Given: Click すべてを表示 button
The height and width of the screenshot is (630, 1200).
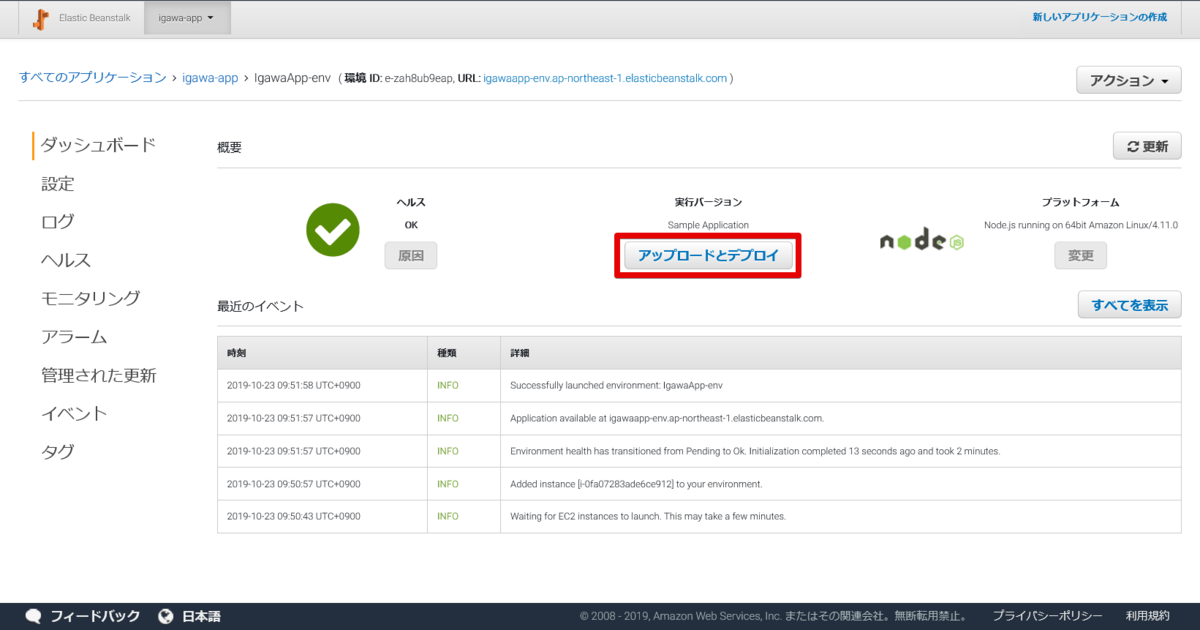Looking at the screenshot, I should pyautogui.click(x=1130, y=305).
